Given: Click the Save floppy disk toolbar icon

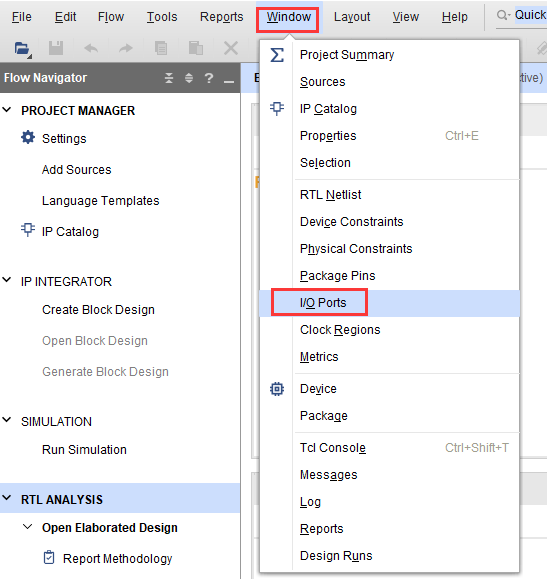Looking at the screenshot, I should [56, 48].
